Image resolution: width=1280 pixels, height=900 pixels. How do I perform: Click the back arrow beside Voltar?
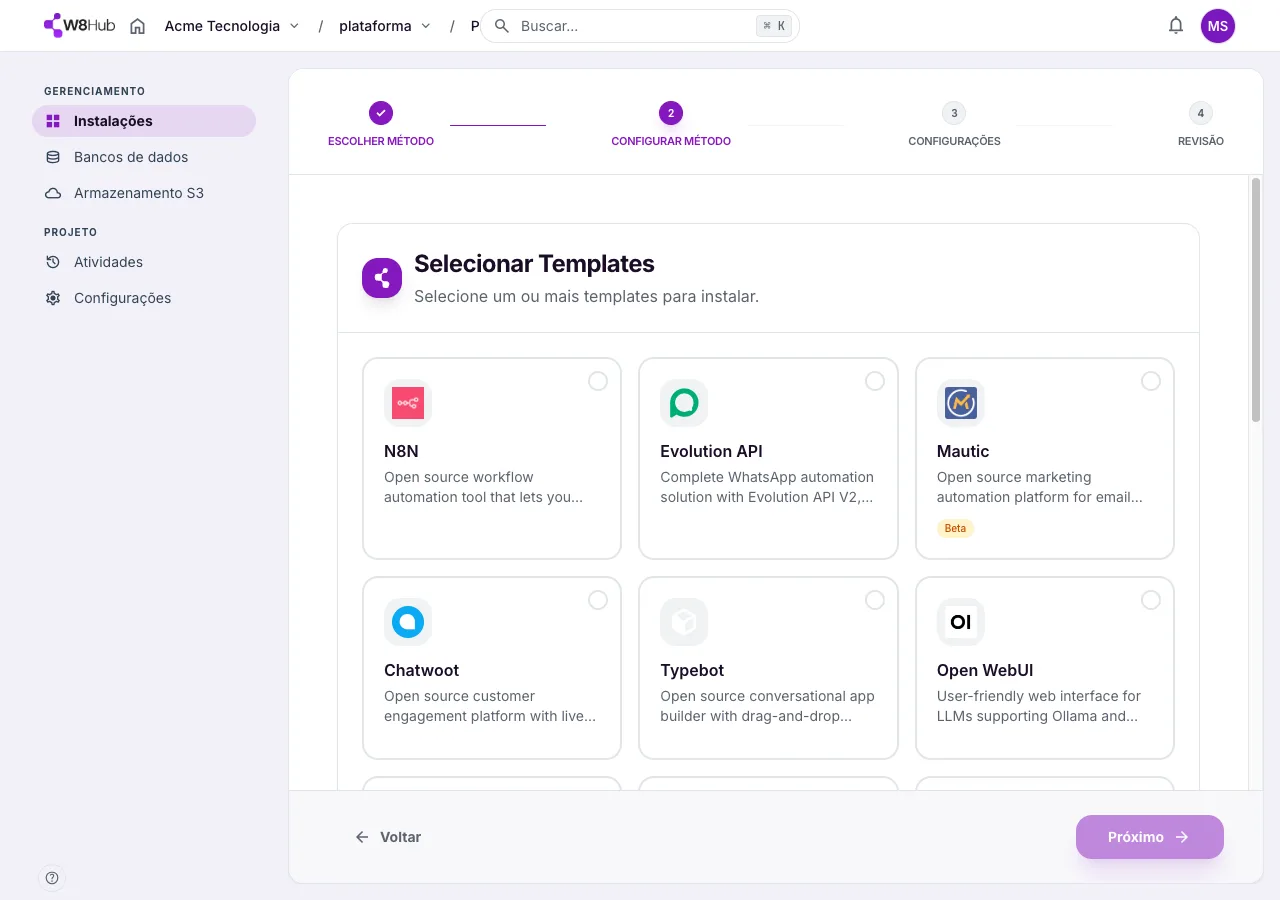(x=362, y=837)
